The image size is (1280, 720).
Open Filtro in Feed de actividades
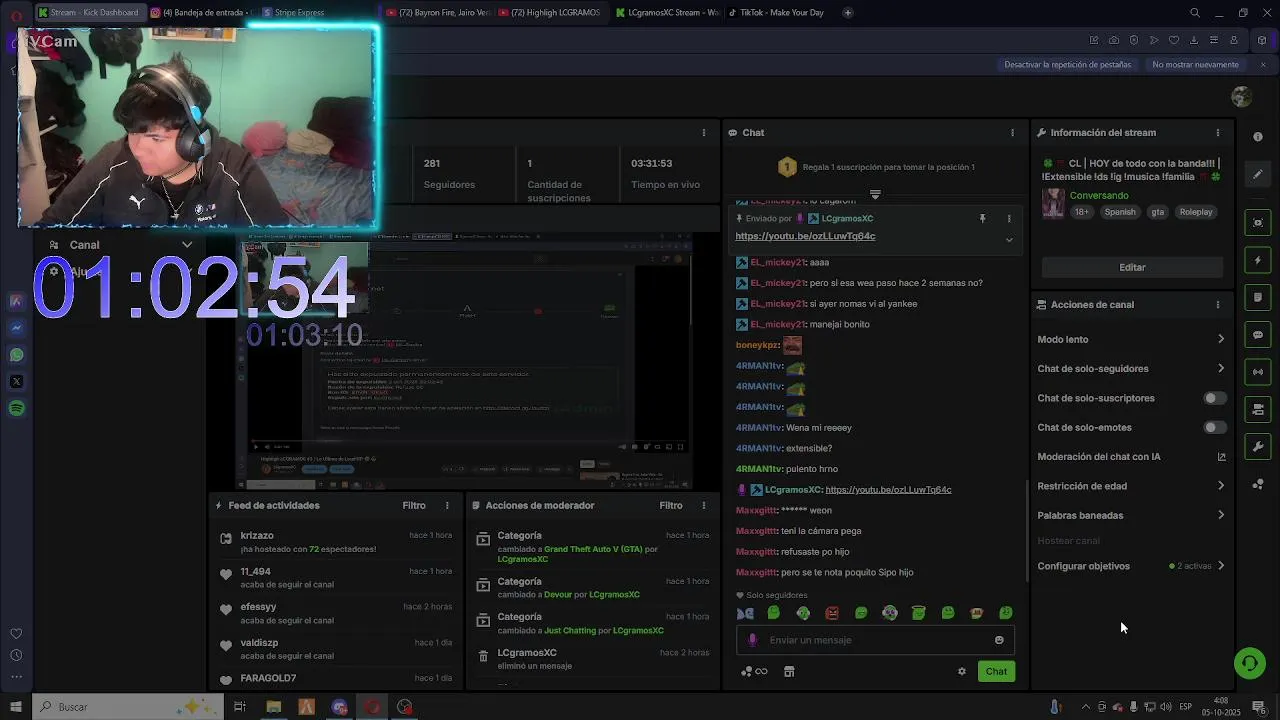coord(414,505)
